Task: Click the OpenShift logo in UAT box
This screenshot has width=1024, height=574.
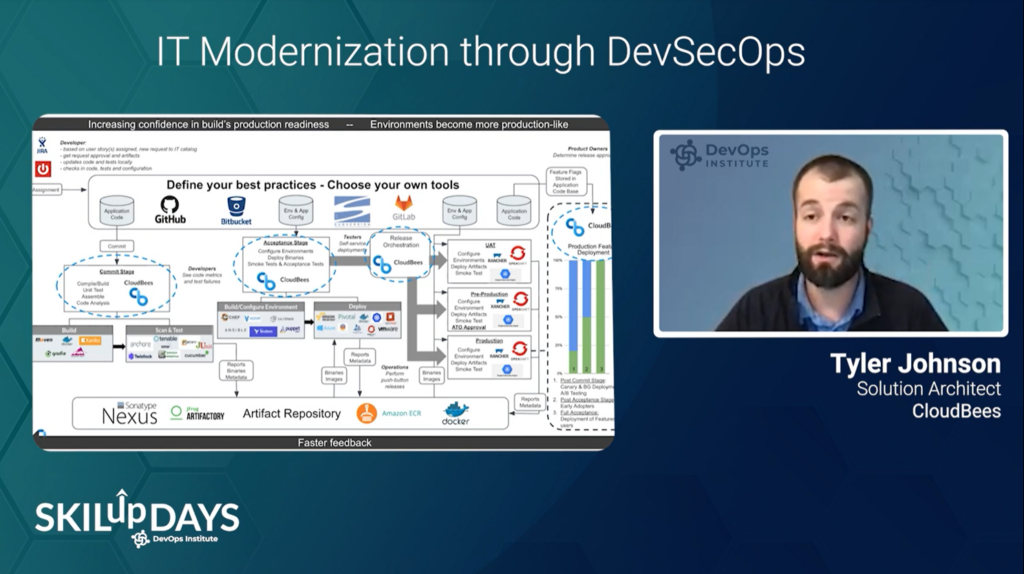Action: tap(519, 255)
